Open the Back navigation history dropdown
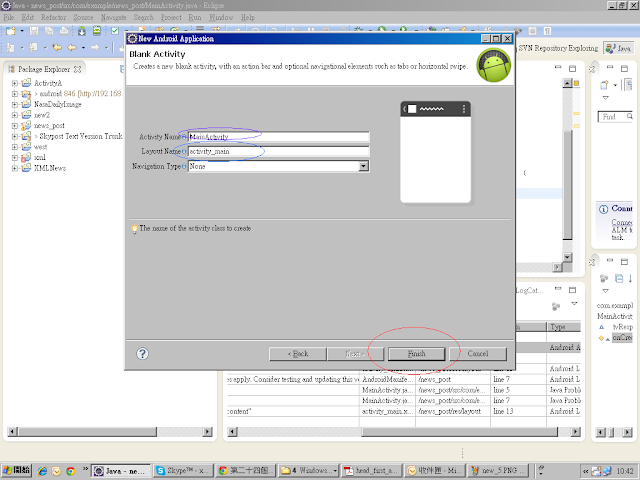 point(83,48)
